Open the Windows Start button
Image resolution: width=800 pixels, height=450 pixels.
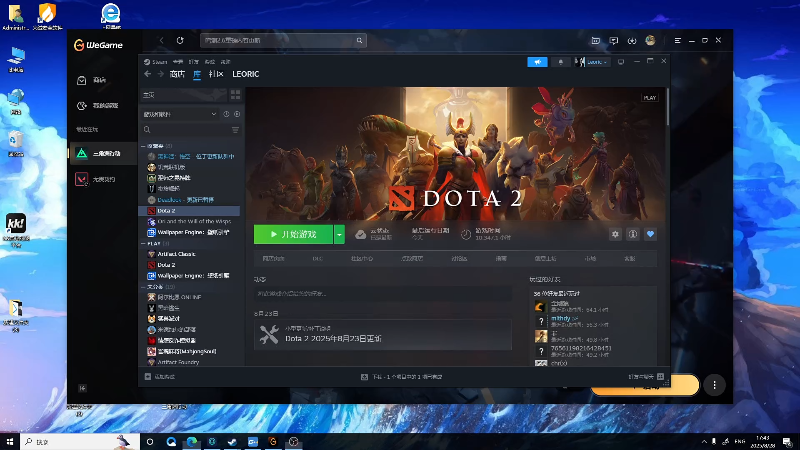(10, 441)
